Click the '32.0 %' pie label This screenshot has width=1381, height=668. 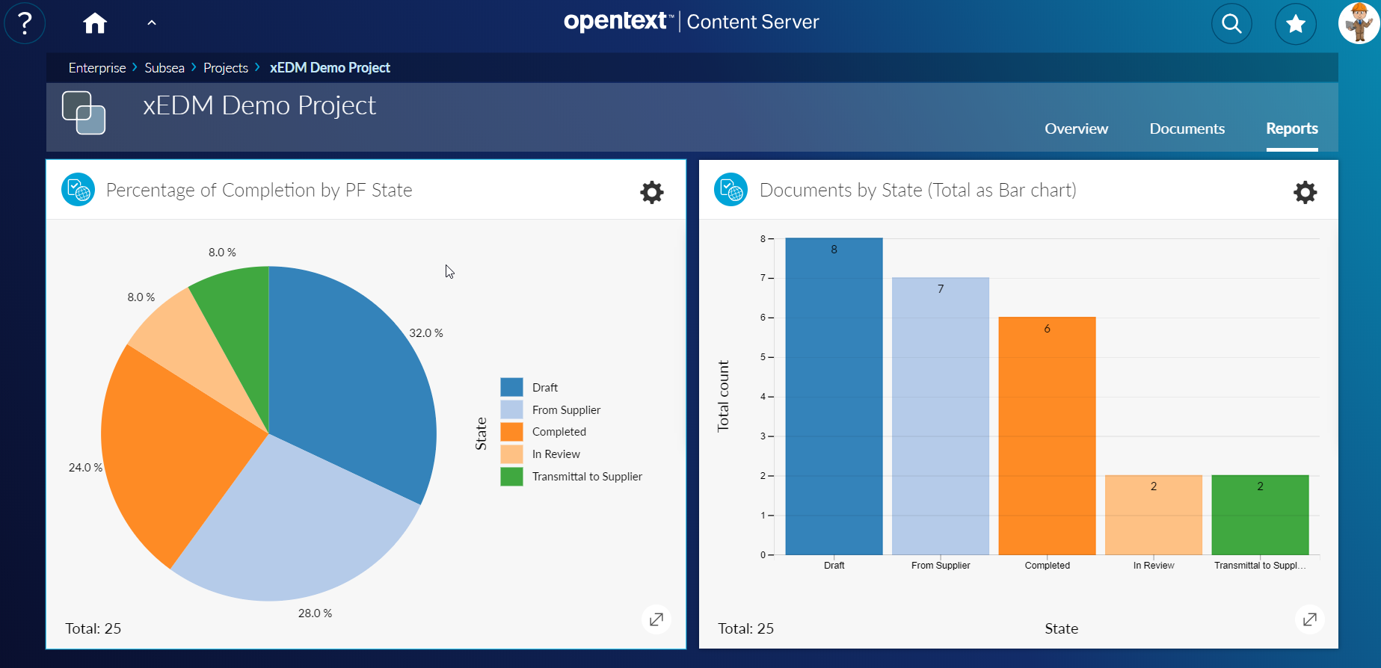[426, 333]
